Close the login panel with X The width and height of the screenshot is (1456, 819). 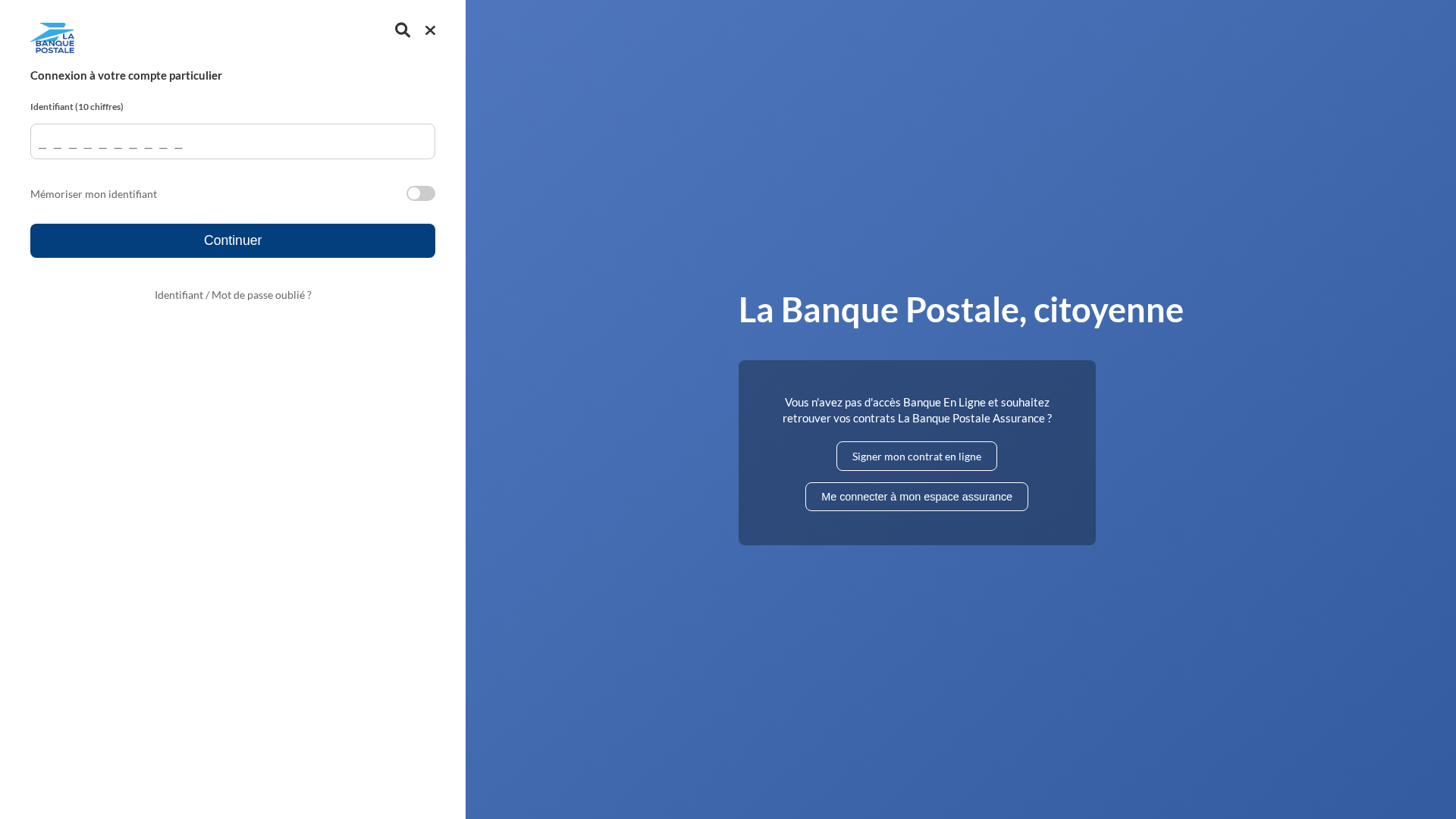[430, 30]
